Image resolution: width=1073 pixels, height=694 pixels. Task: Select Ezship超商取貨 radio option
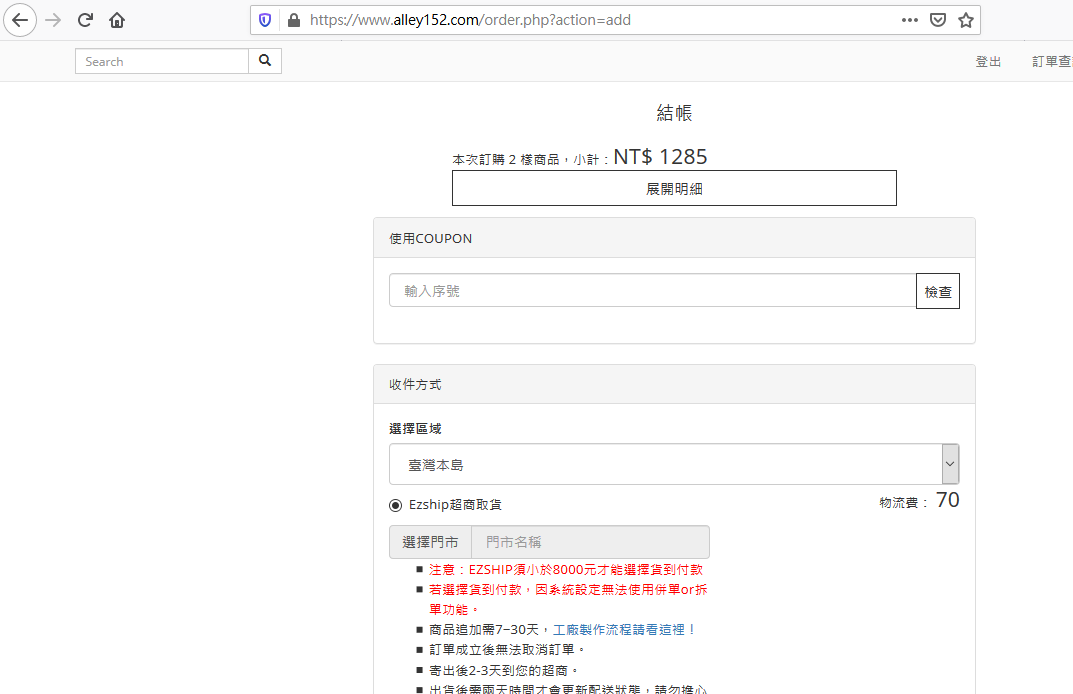pyautogui.click(x=396, y=506)
